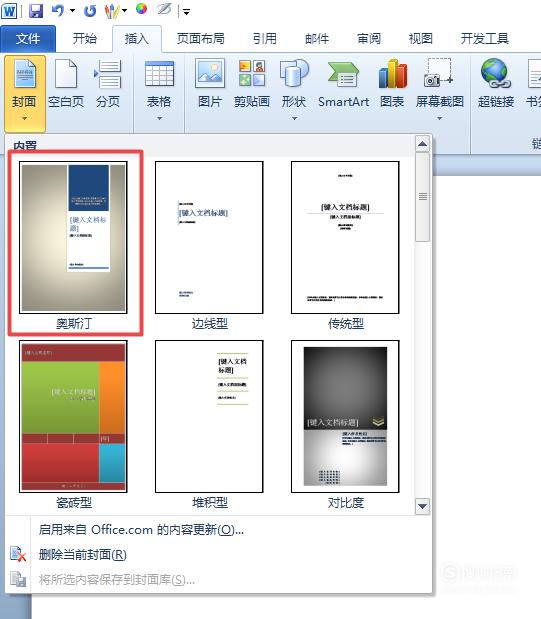The height and width of the screenshot is (619, 541).
Task: Click the delete cover page icon
Action: (x=18, y=554)
